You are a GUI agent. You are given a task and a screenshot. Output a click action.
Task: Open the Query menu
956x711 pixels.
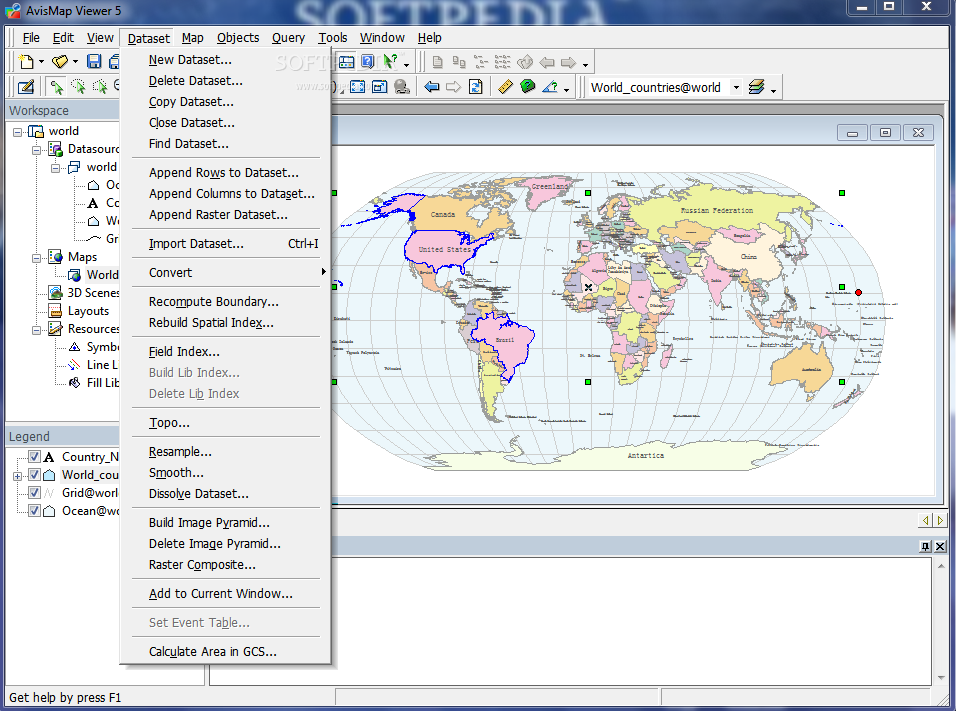pos(288,38)
